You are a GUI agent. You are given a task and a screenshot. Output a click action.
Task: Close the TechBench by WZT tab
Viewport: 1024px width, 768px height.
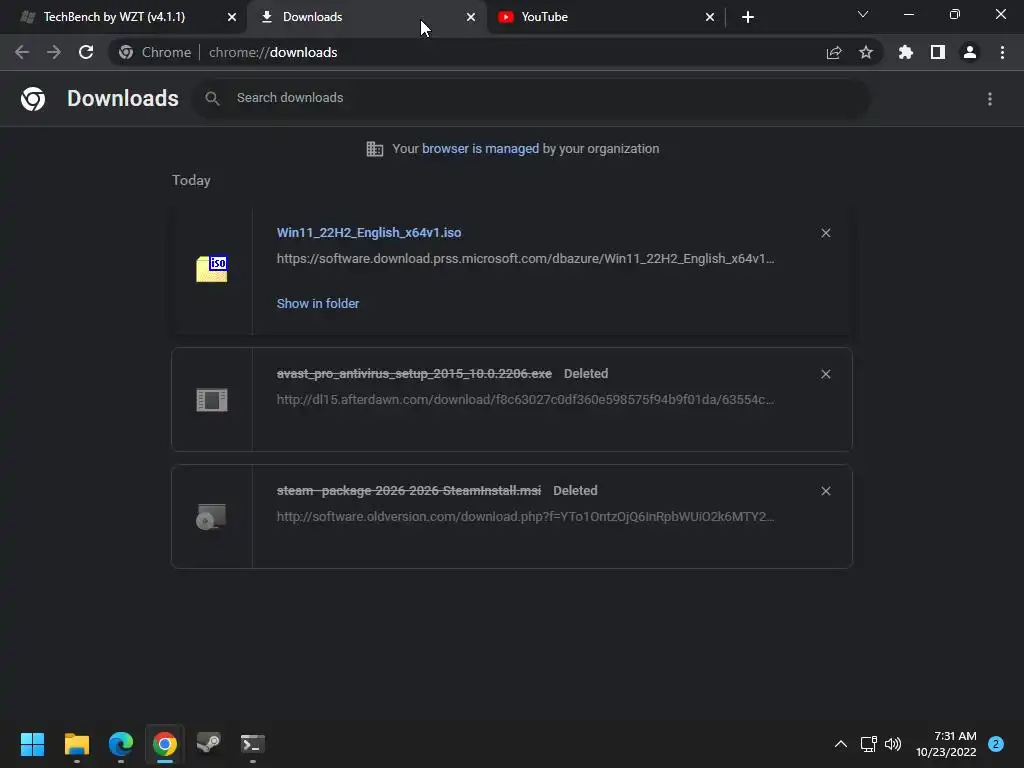pyautogui.click(x=232, y=17)
